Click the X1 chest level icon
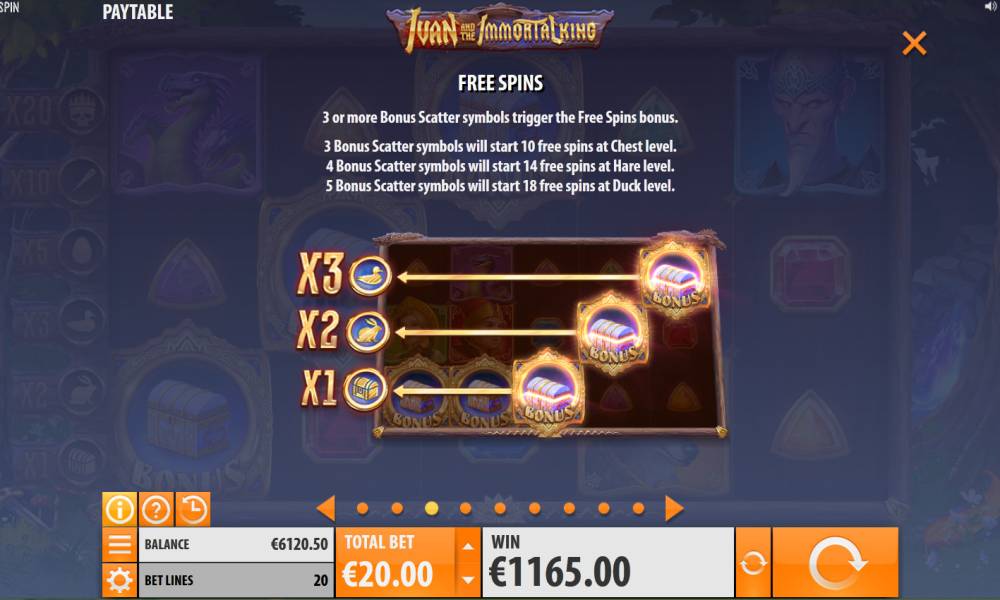 pyautogui.click(x=365, y=388)
